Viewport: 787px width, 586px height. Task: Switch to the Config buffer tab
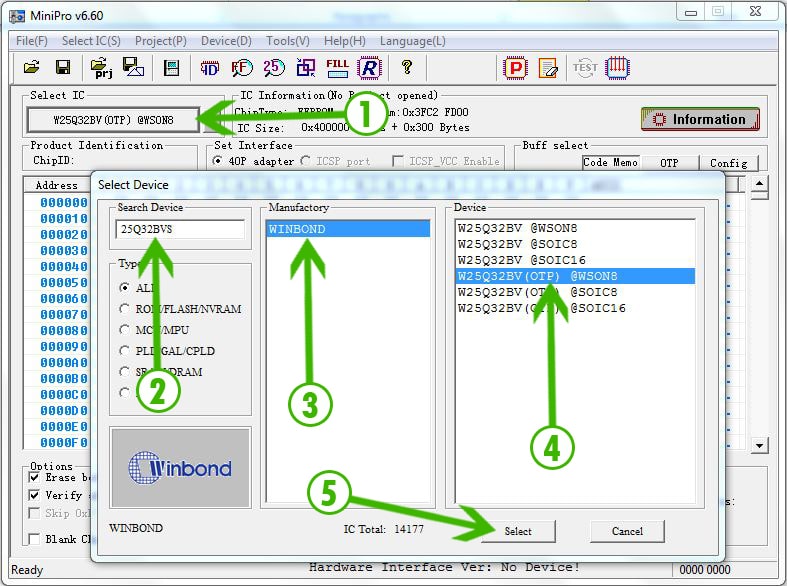(728, 163)
